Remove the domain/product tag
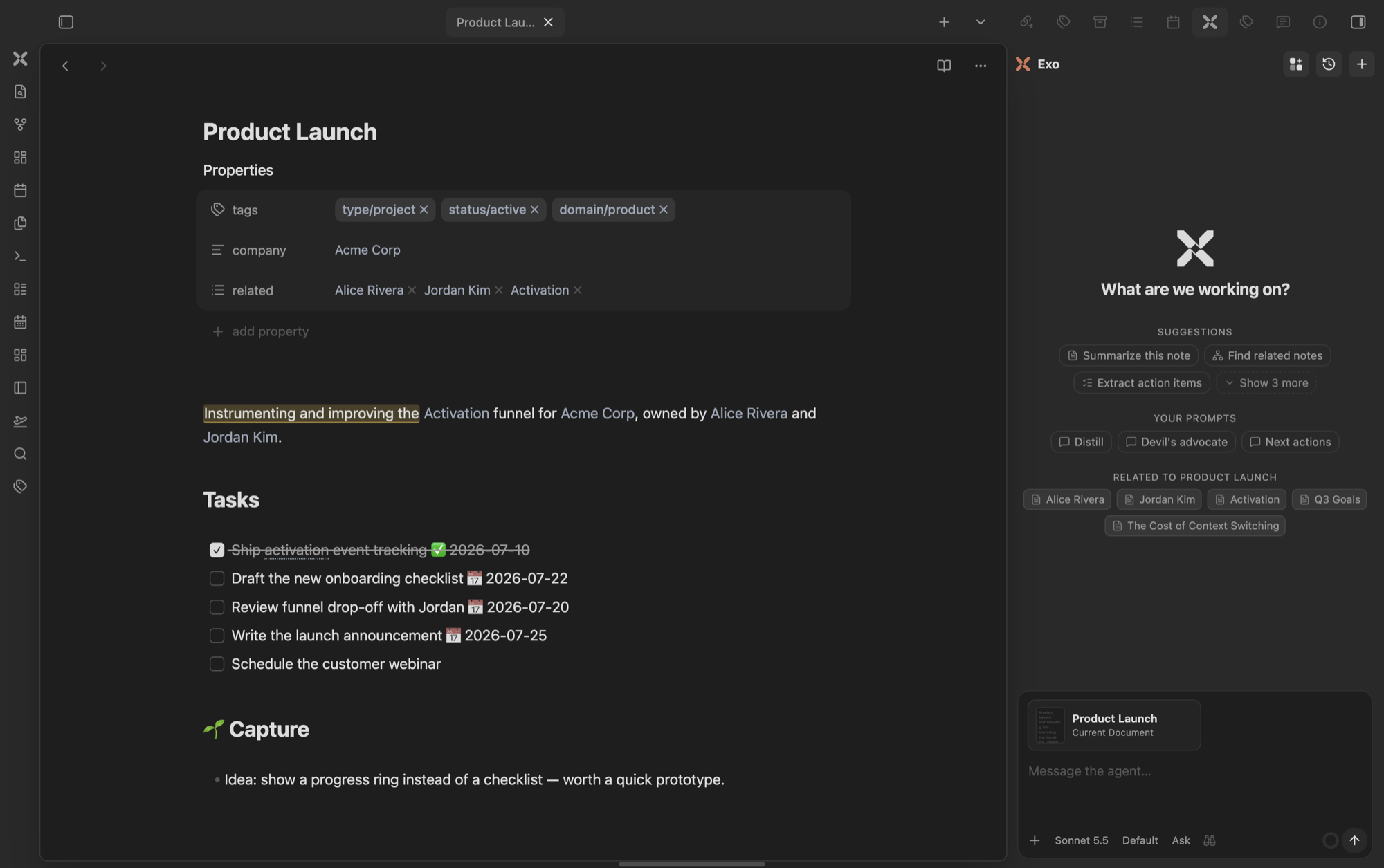 664,210
